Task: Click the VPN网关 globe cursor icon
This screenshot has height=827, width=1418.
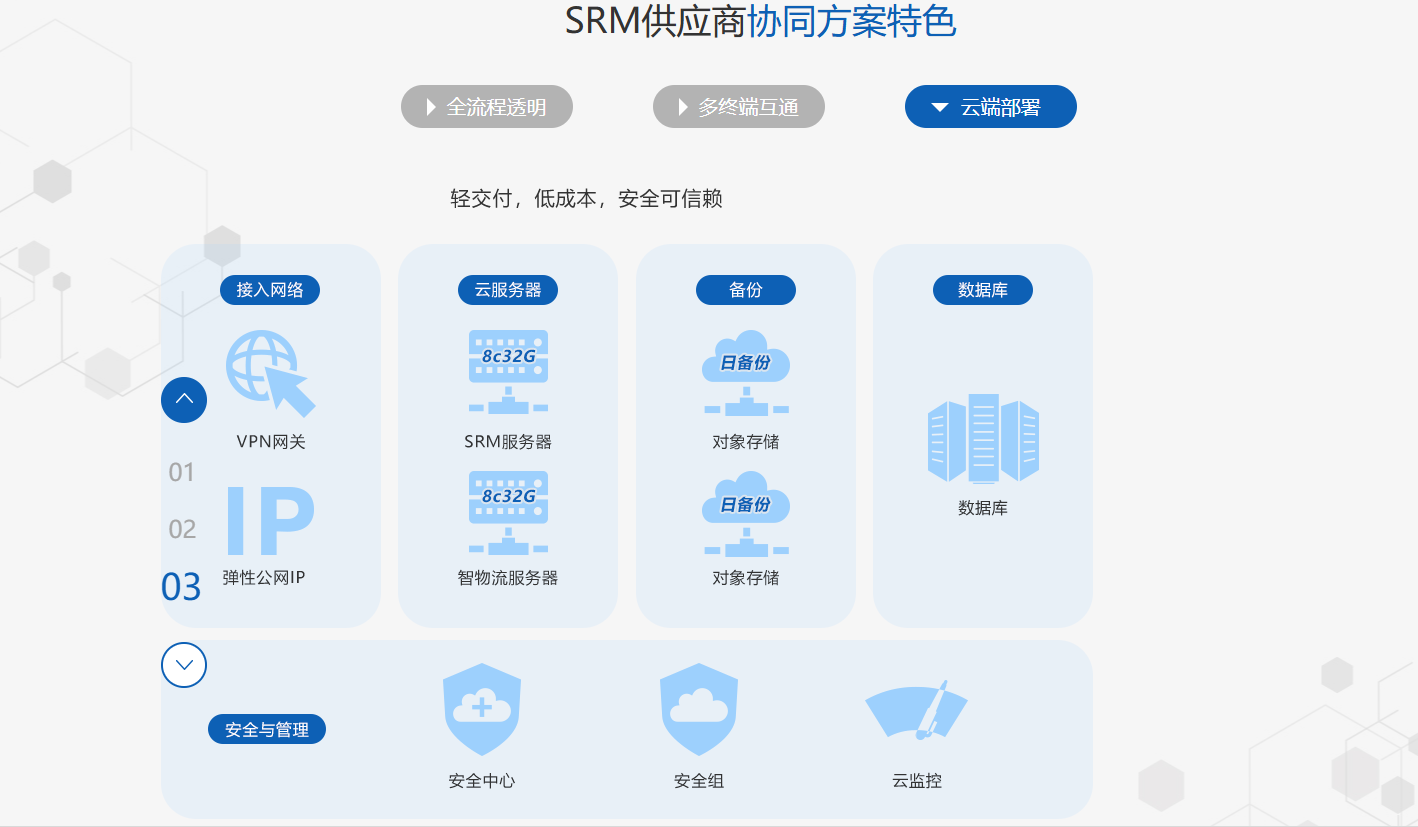Action: (x=270, y=373)
